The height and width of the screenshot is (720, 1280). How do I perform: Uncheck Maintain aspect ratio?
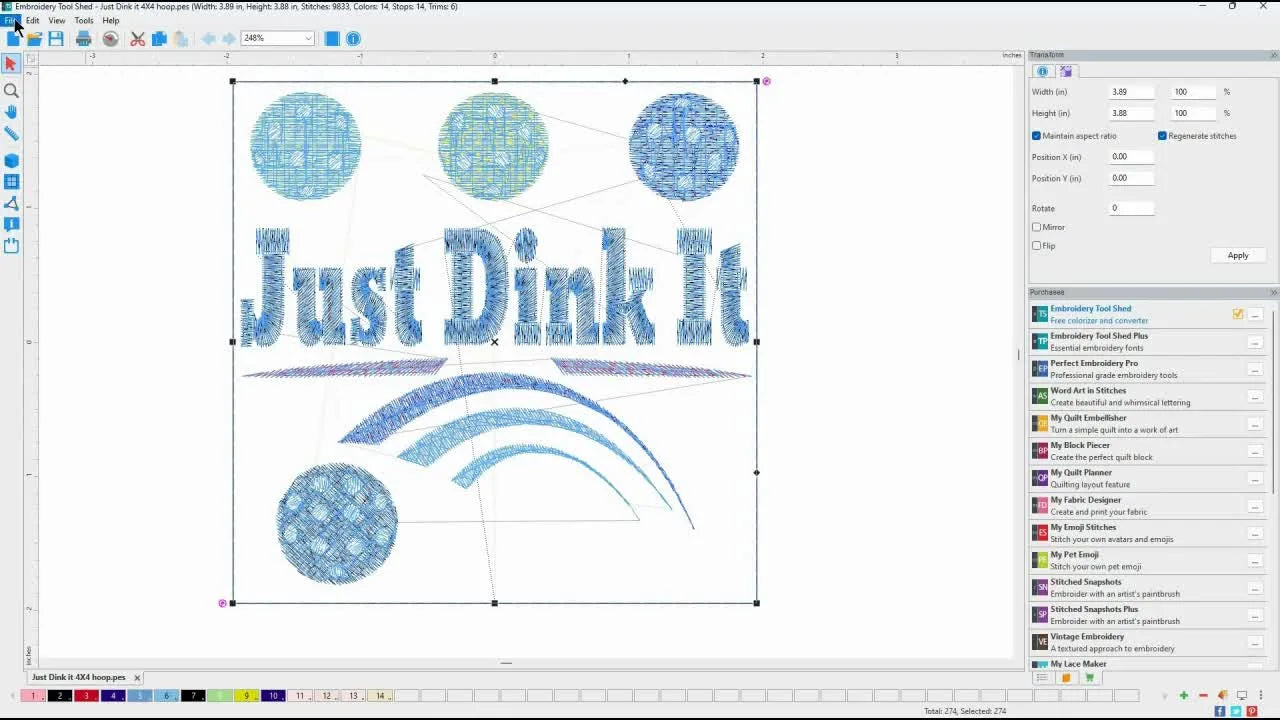pos(1036,136)
